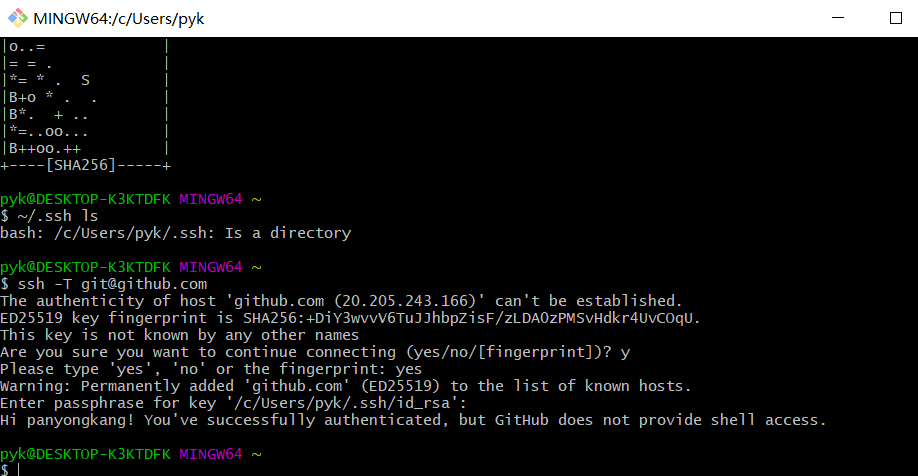Image resolution: width=918 pixels, height=476 pixels.
Task: Click the pink MINGW64 label in last prompt
Action: click(x=211, y=454)
